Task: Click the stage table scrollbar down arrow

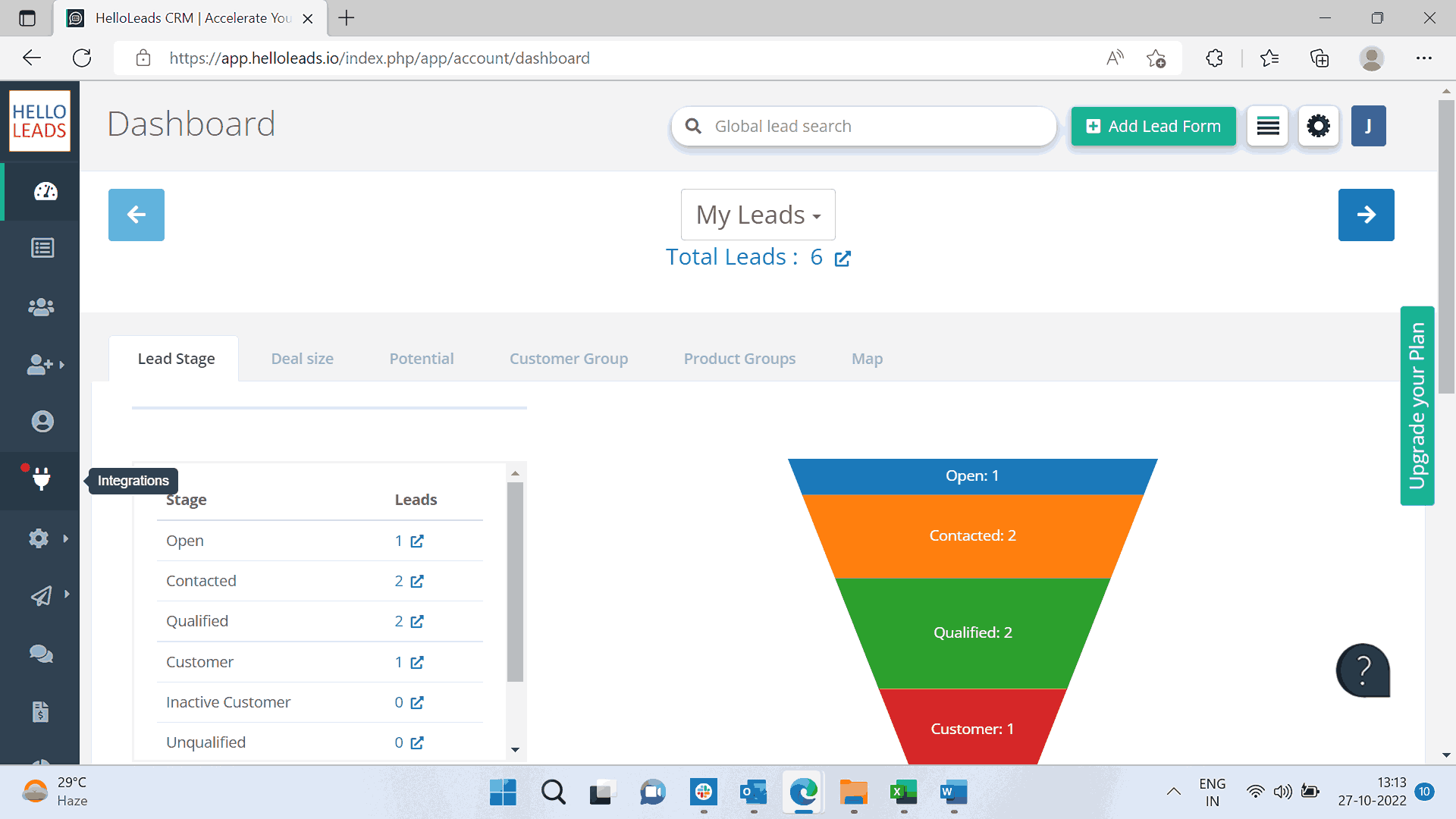Action: 516,750
